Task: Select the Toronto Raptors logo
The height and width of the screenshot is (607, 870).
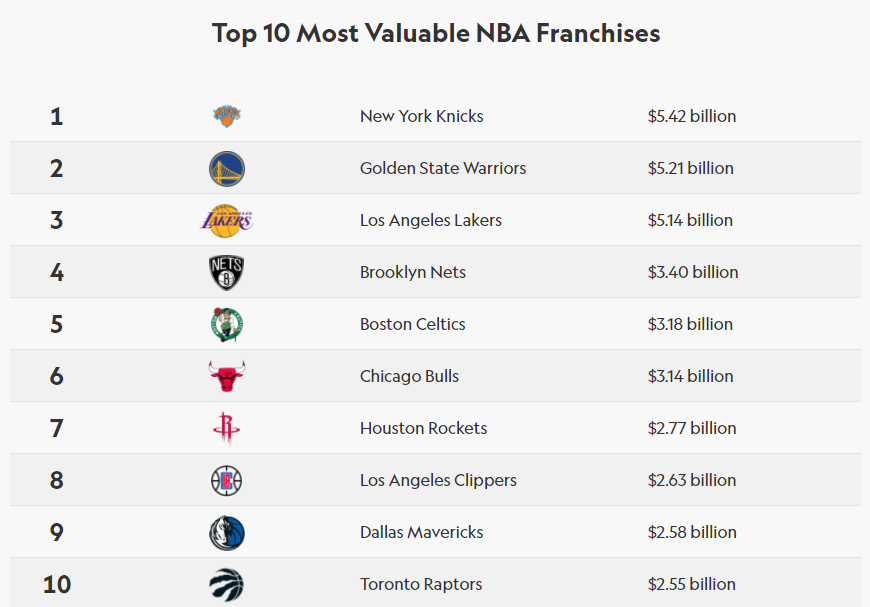Action: (227, 584)
